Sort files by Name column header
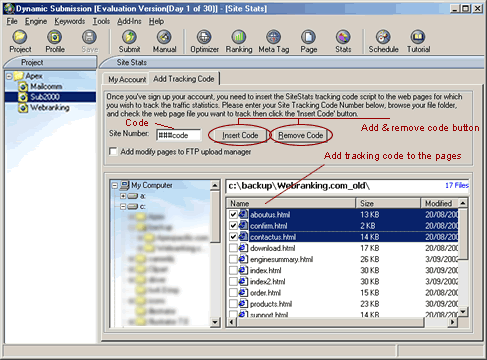The height and width of the screenshot is (360, 487). (x=291, y=203)
